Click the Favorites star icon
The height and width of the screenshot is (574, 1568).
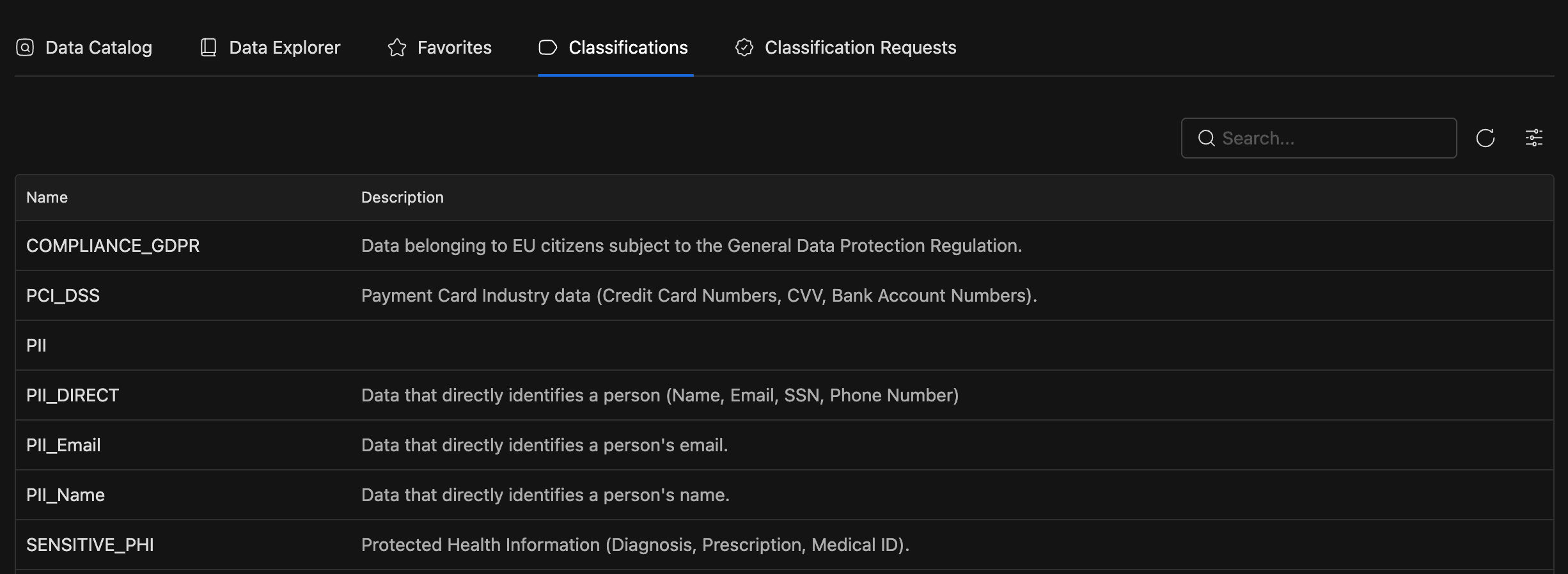point(397,48)
